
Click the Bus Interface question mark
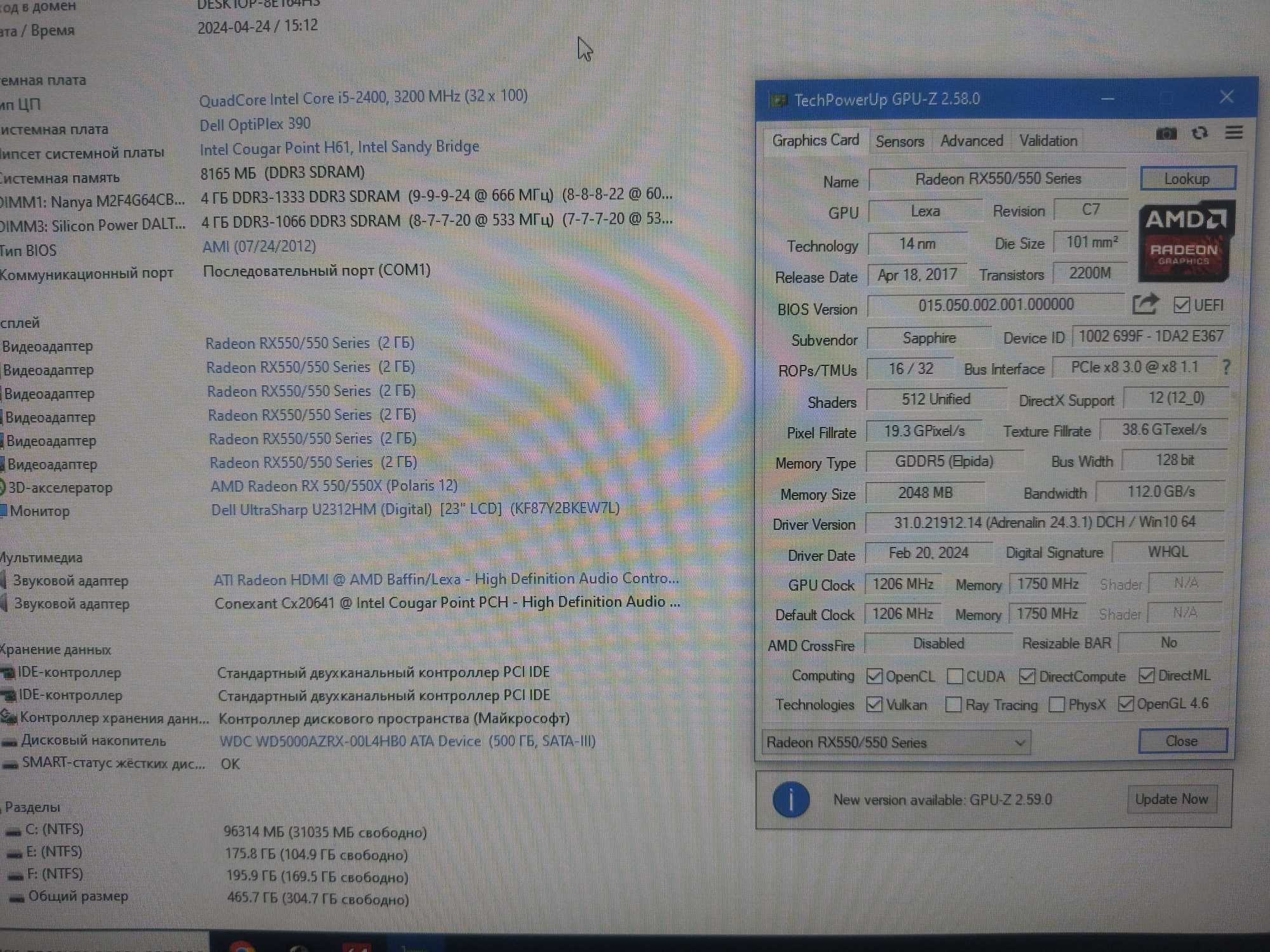tap(1226, 367)
